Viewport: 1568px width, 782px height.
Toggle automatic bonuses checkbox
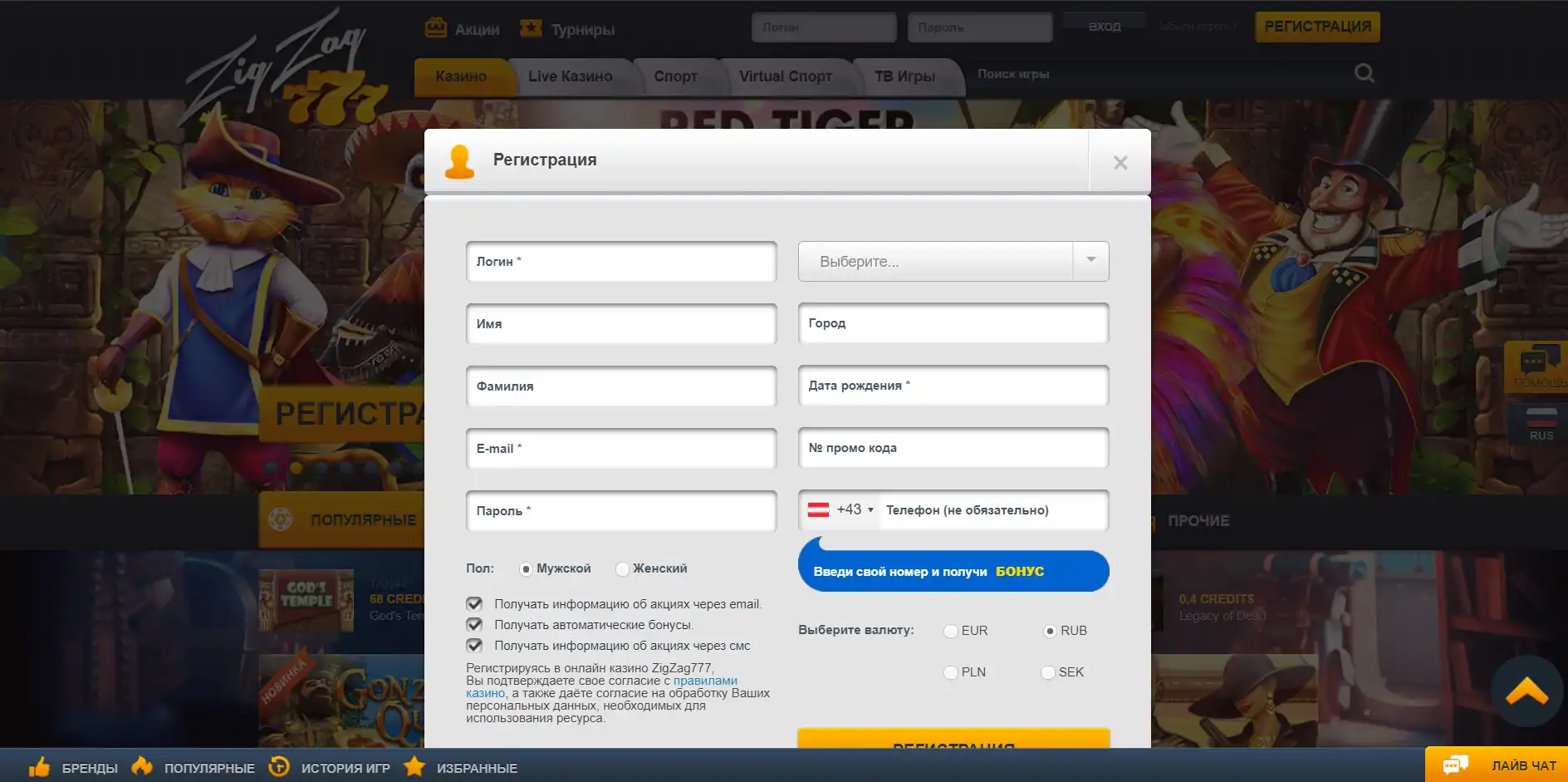[474, 625]
